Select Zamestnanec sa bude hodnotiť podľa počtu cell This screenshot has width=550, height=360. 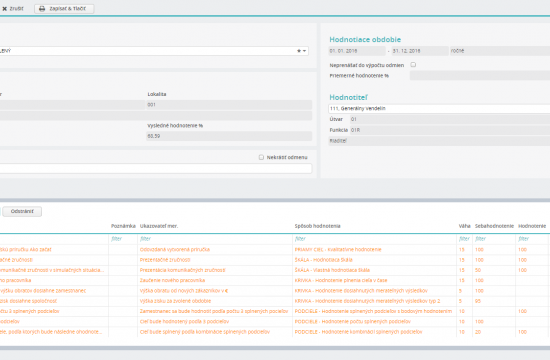point(215,311)
